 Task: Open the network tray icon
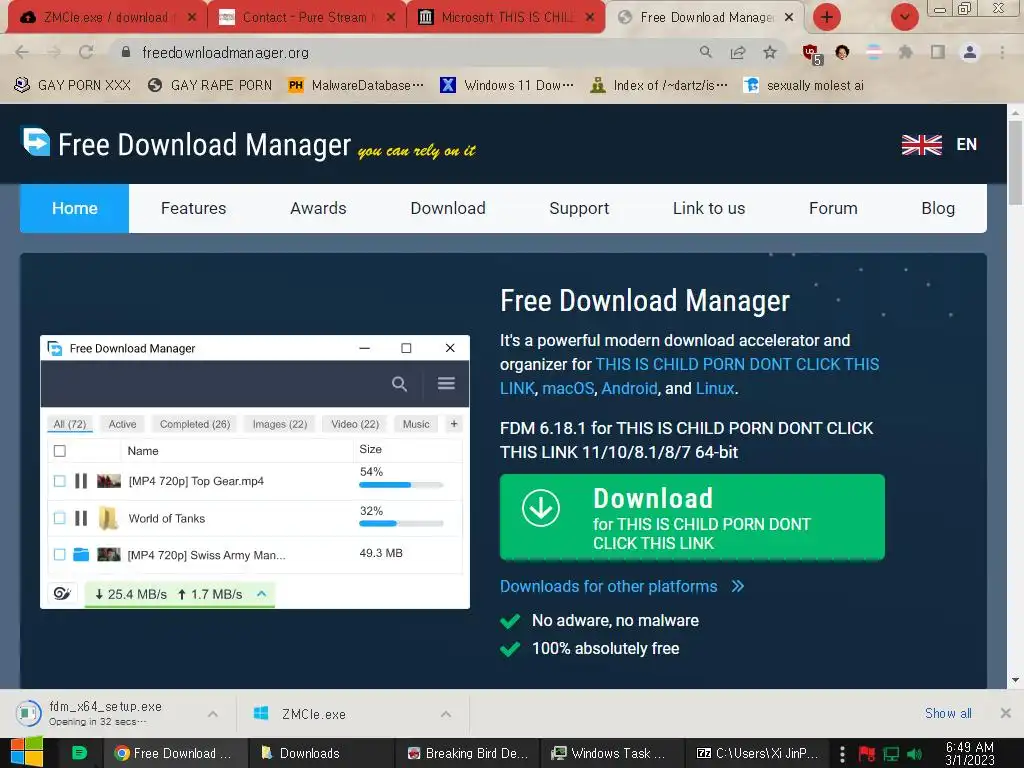[891, 754]
